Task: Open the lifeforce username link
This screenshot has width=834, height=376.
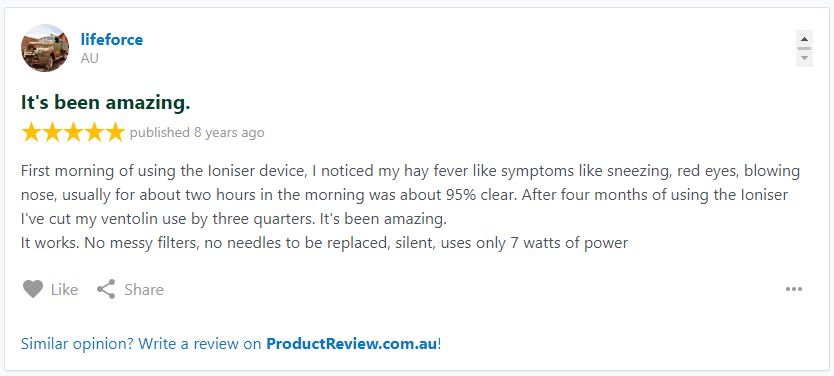Action: pyautogui.click(x=112, y=40)
